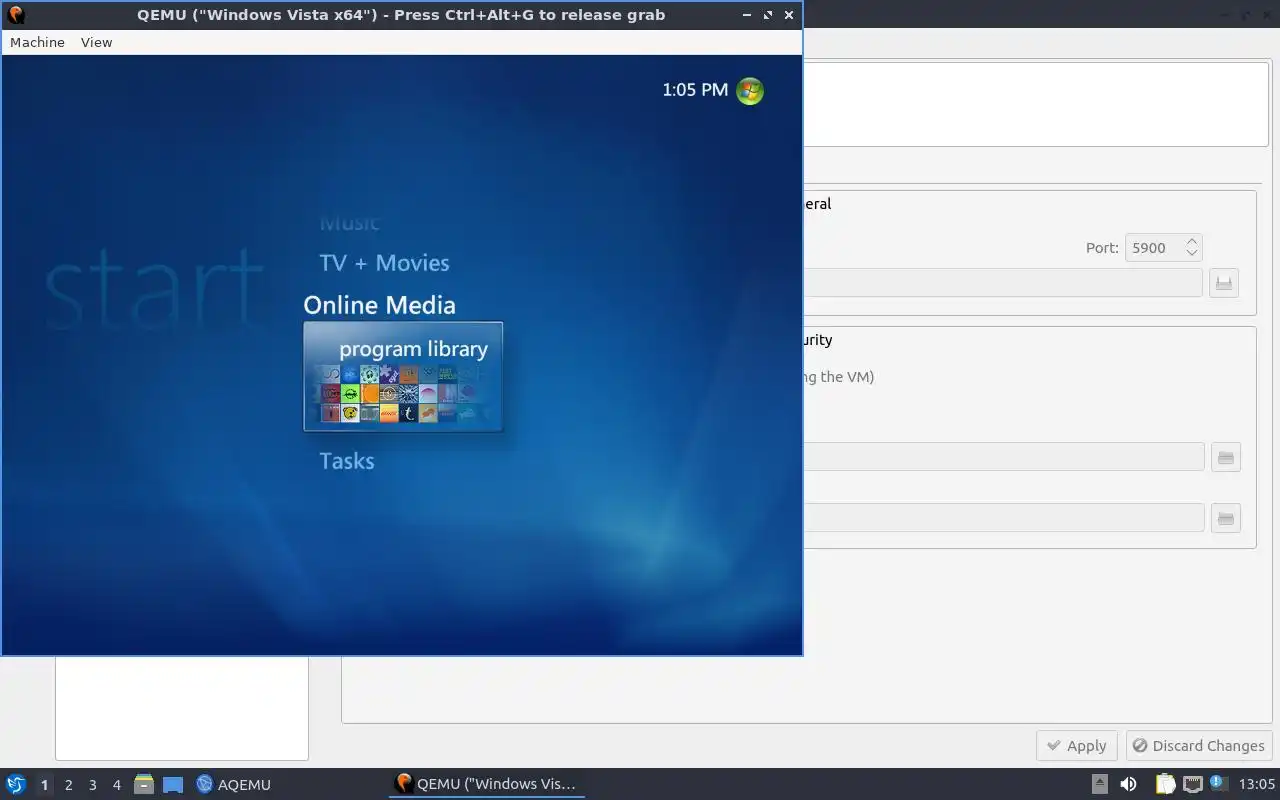Open the program library tile

pos(403,377)
